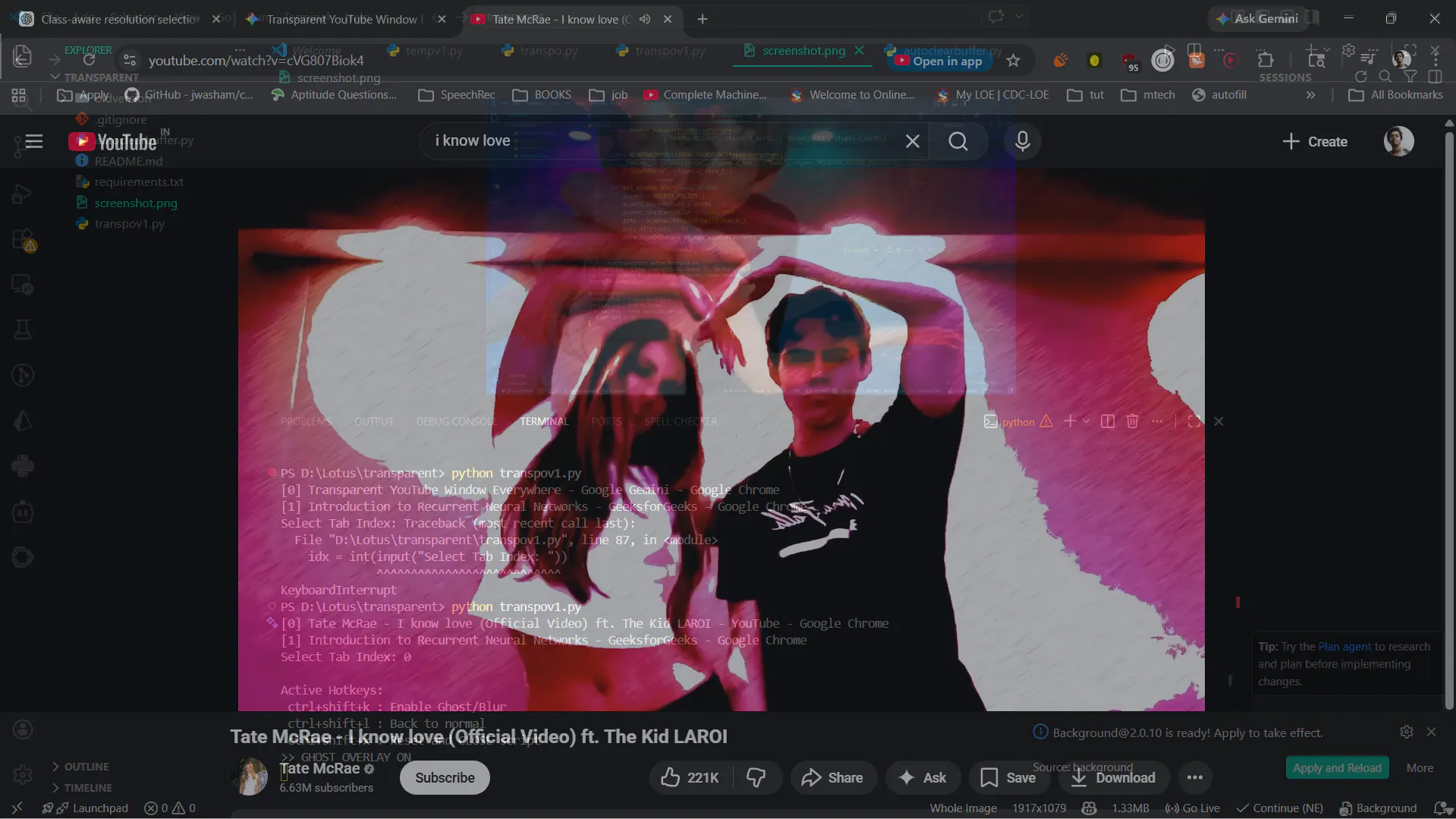Click the page vertical scrollbar
The image size is (1456, 819).
click(1449, 417)
